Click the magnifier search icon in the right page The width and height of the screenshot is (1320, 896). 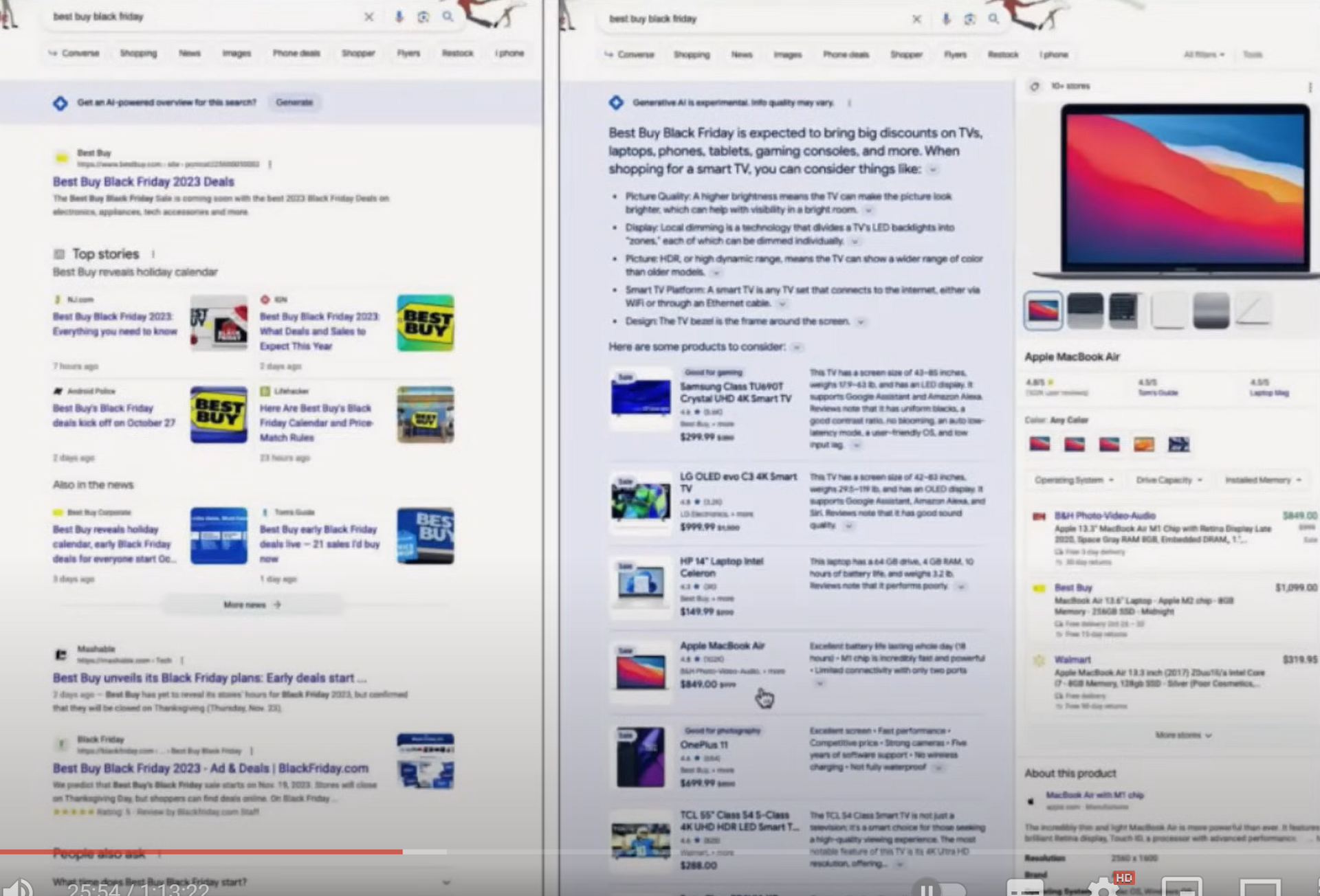click(993, 19)
